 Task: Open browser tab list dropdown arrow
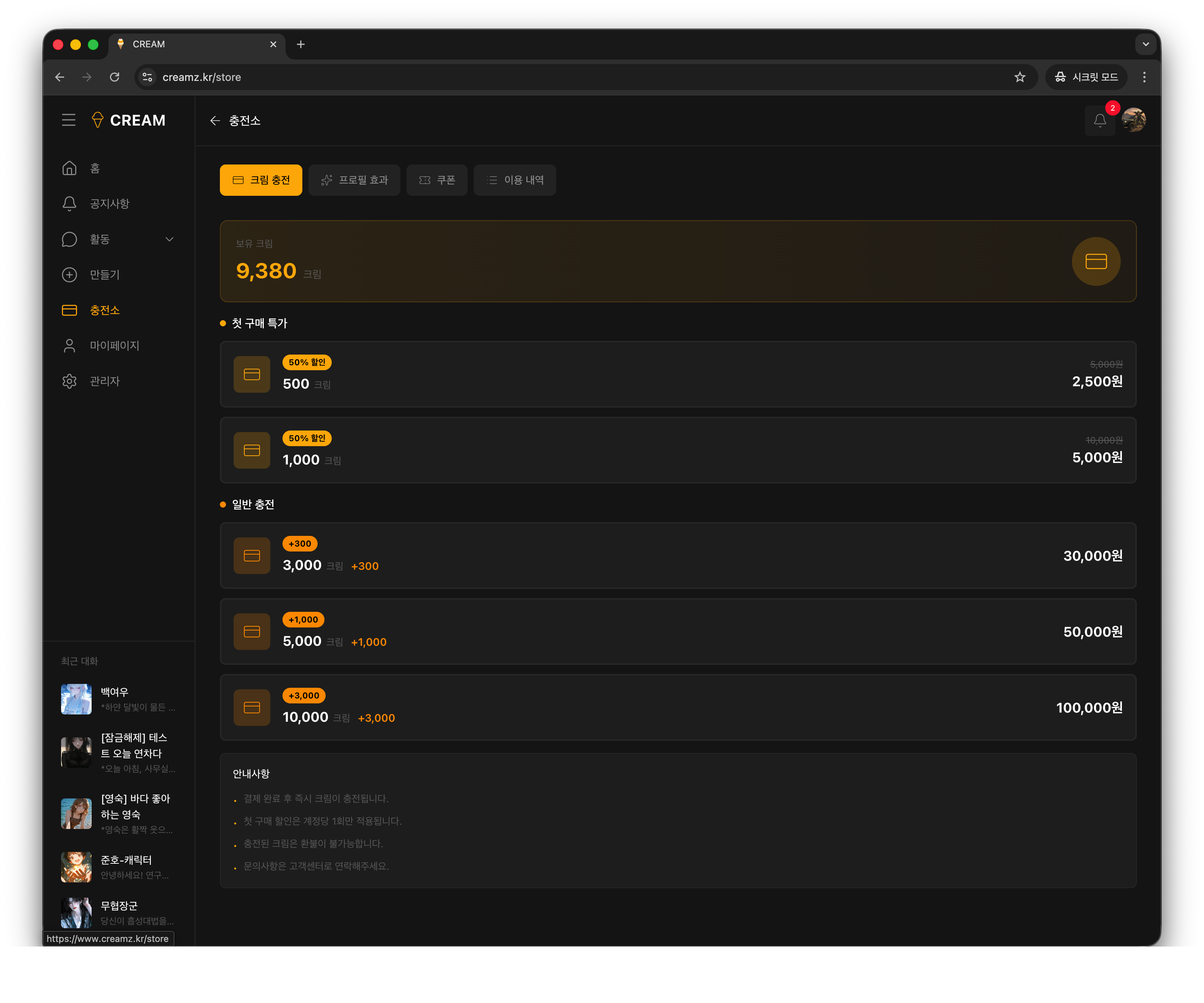click(1145, 44)
